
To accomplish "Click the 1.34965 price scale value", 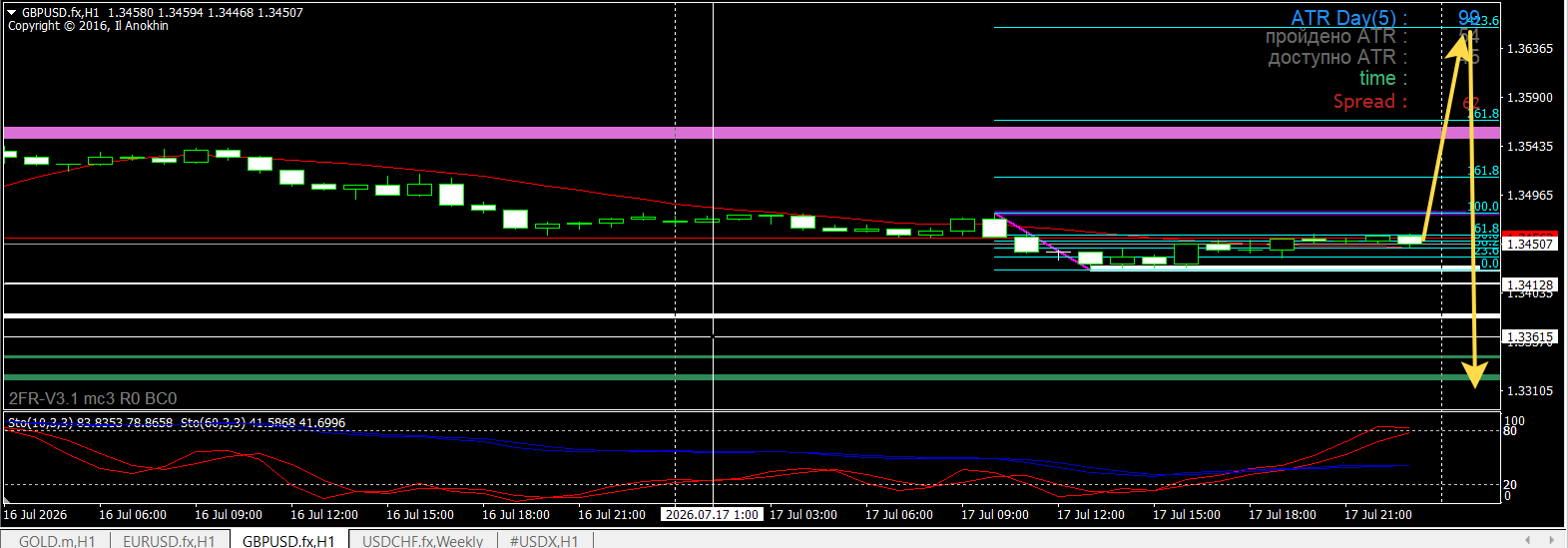I will [1529, 195].
